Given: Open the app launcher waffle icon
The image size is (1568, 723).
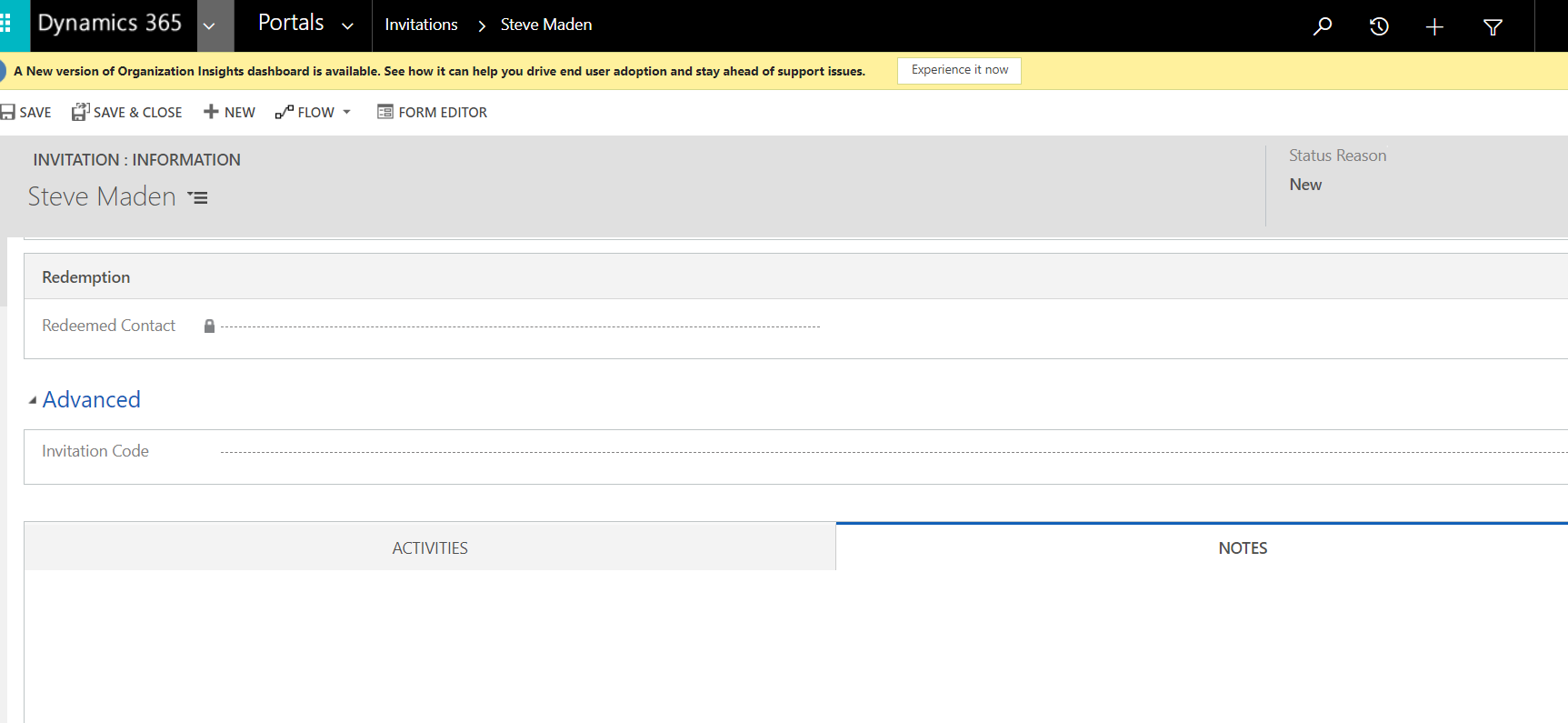Looking at the screenshot, I should pos(7,25).
